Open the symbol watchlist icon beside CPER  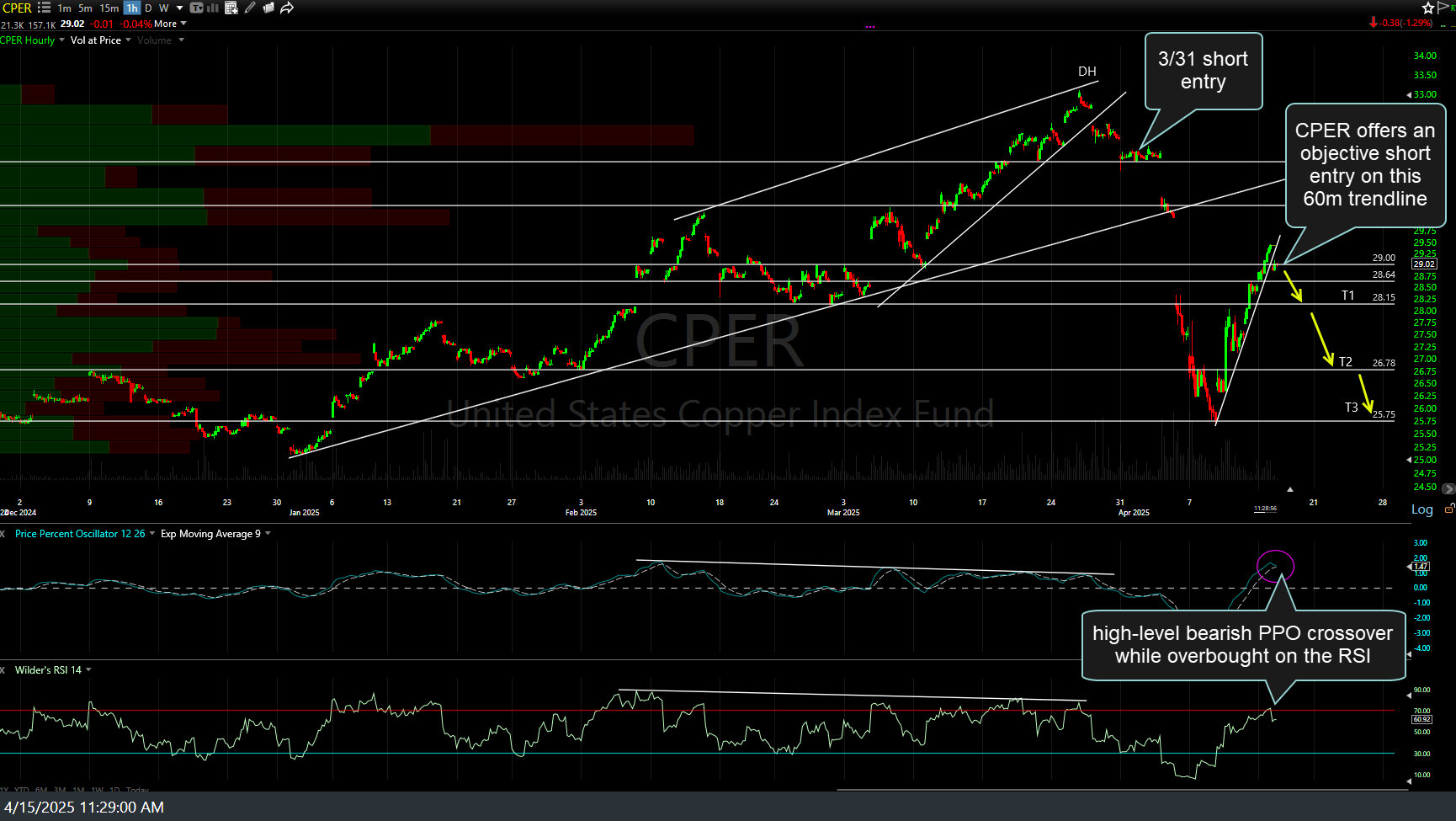pos(44,8)
